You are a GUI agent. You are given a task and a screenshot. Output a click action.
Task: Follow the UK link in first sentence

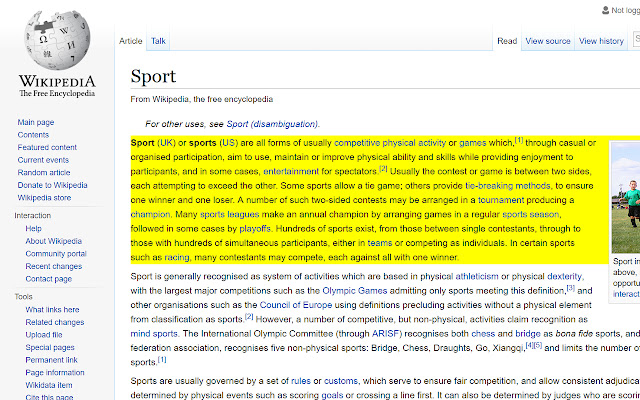(166, 143)
